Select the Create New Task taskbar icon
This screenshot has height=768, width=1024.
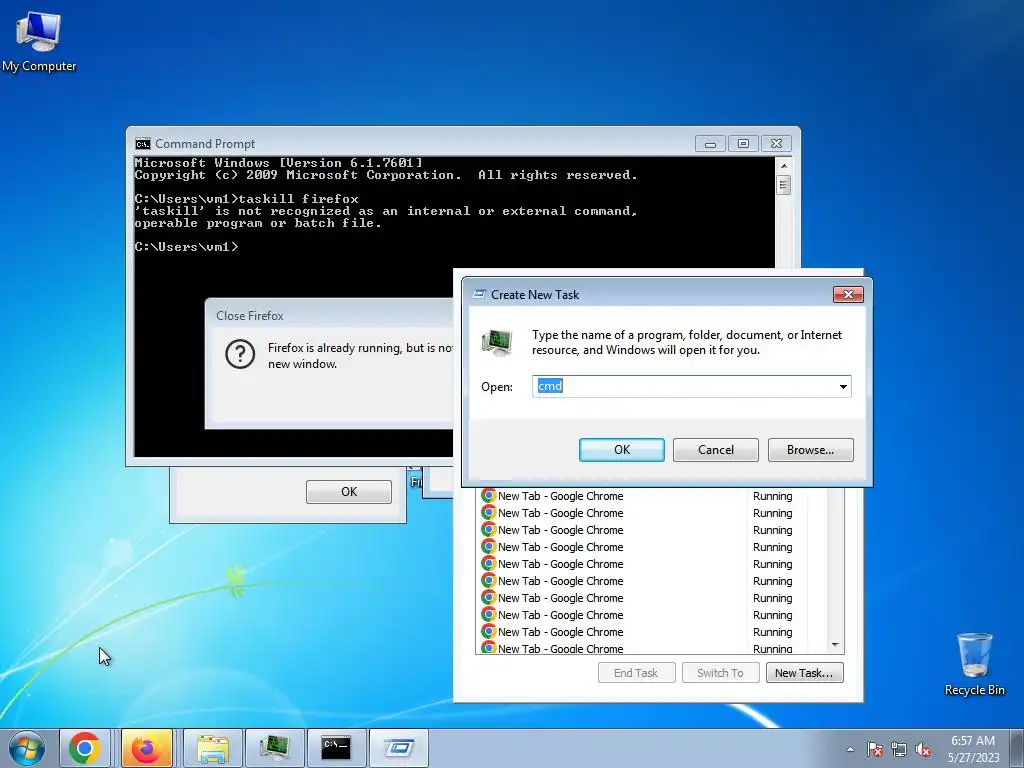pos(398,748)
